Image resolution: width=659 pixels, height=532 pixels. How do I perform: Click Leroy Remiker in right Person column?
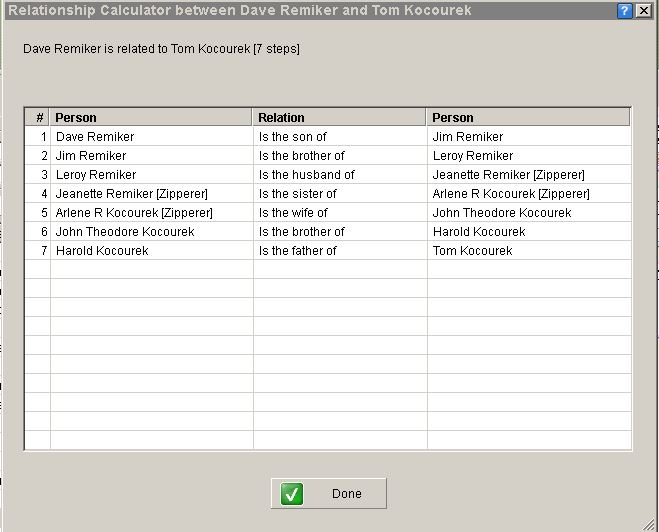click(x=473, y=156)
